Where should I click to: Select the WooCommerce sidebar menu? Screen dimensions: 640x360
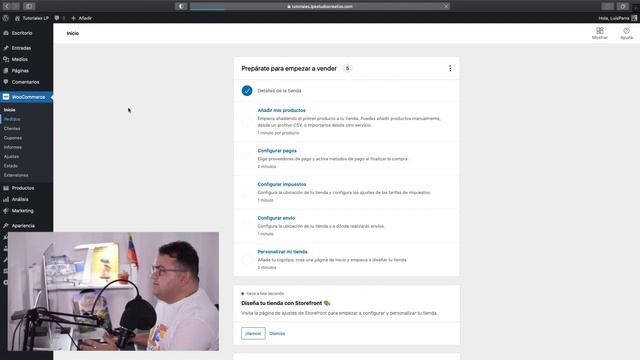(27, 97)
